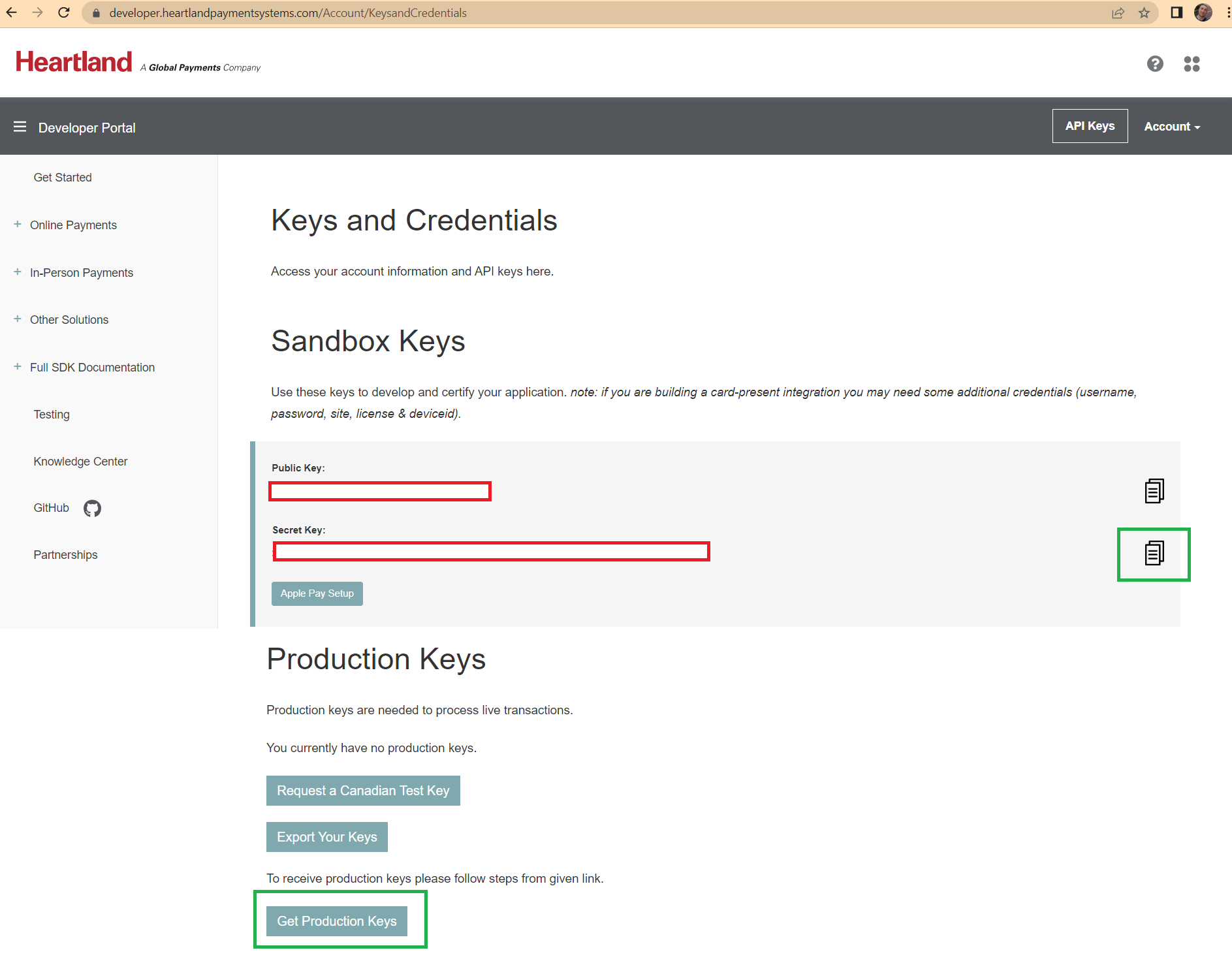Open the Account dropdown
Viewport: 1232px width, 963px height.
pyautogui.click(x=1172, y=127)
